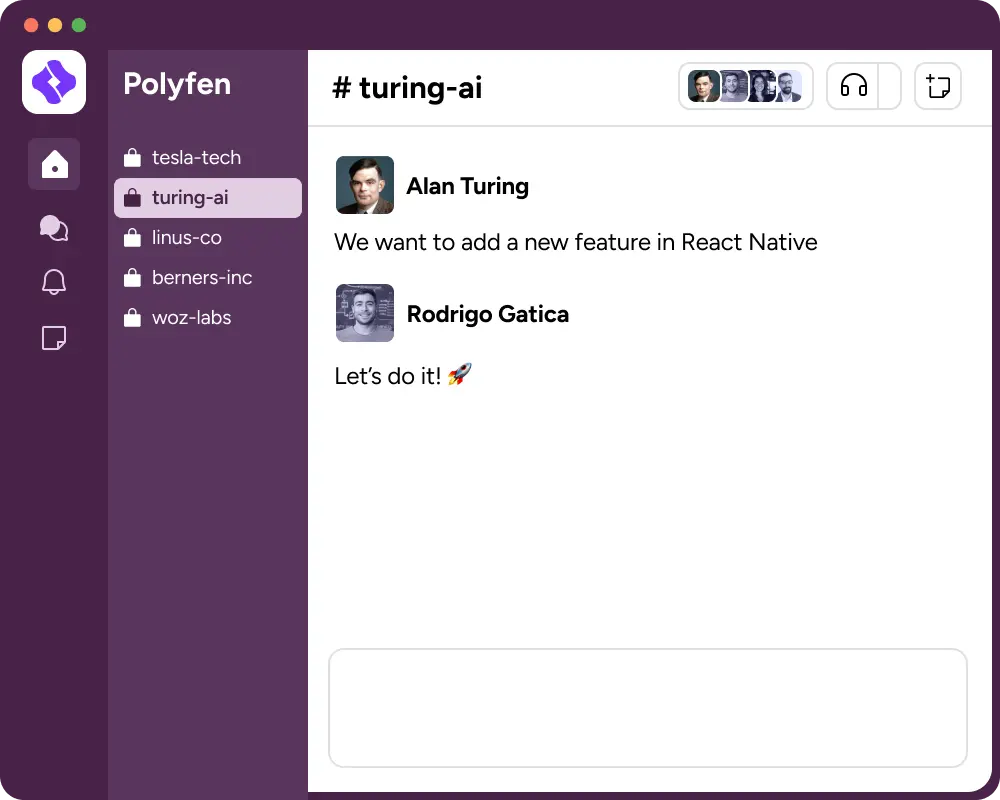Switch to the linus-co channel
The height and width of the screenshot is (800, 1000).
coord(186,238)
